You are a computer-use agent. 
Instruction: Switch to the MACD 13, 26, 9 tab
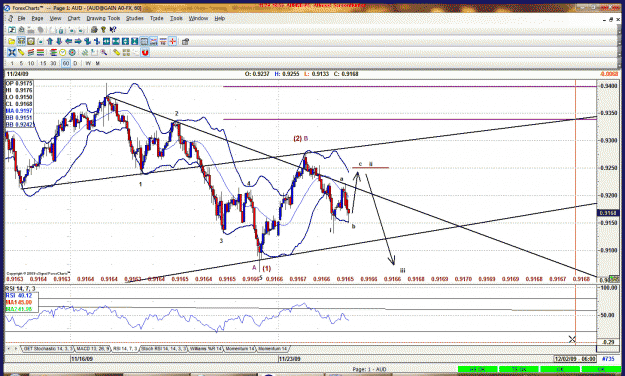click(92, 348)
